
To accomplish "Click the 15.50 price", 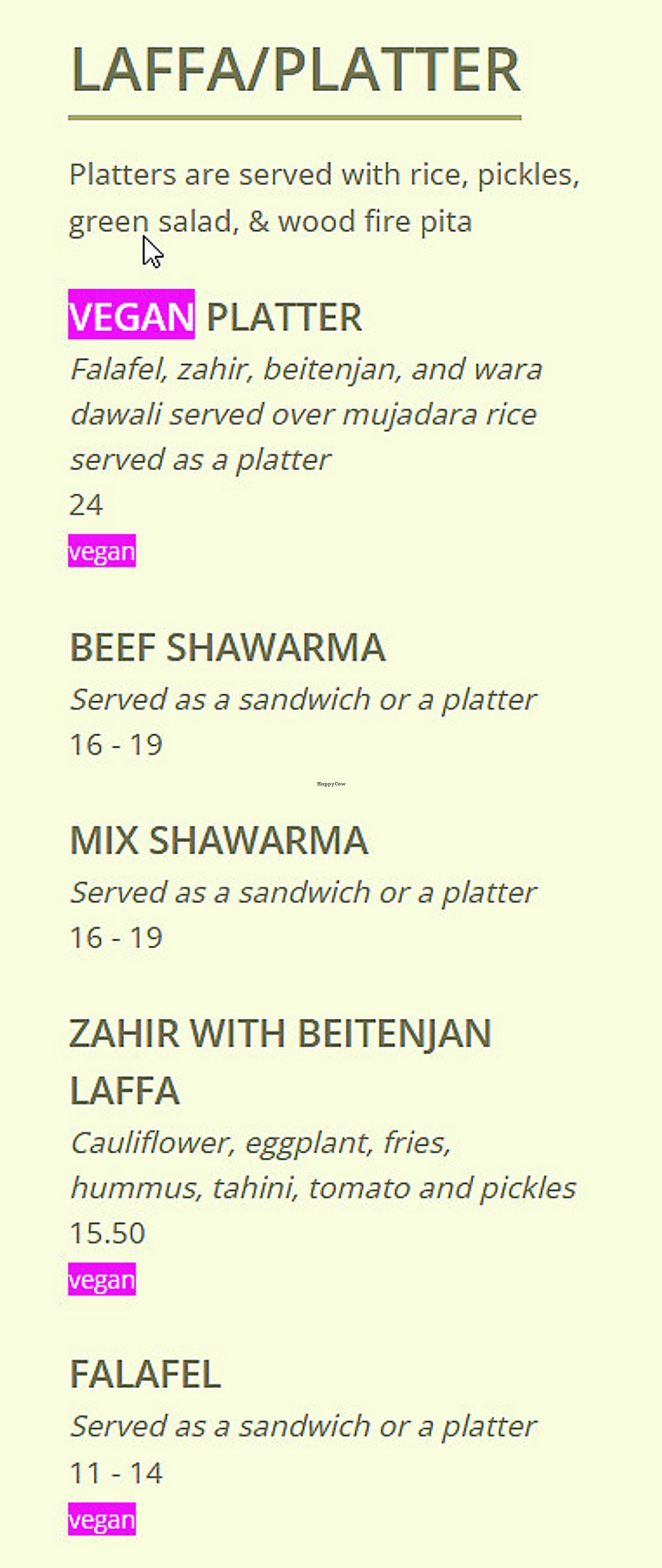I will click(107, 1233).
